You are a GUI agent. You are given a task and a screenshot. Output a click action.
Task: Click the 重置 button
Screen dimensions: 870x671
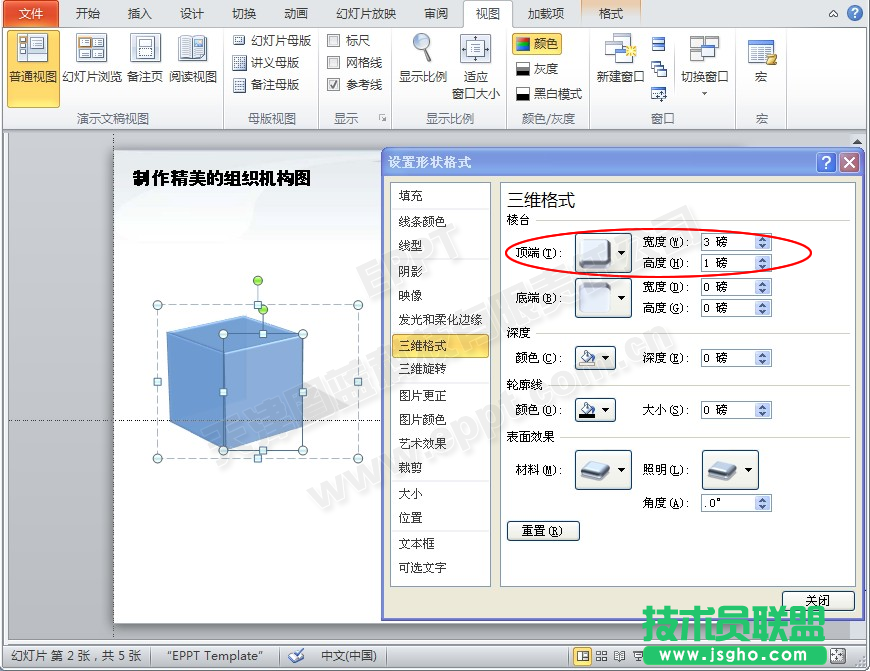[543, 531]
